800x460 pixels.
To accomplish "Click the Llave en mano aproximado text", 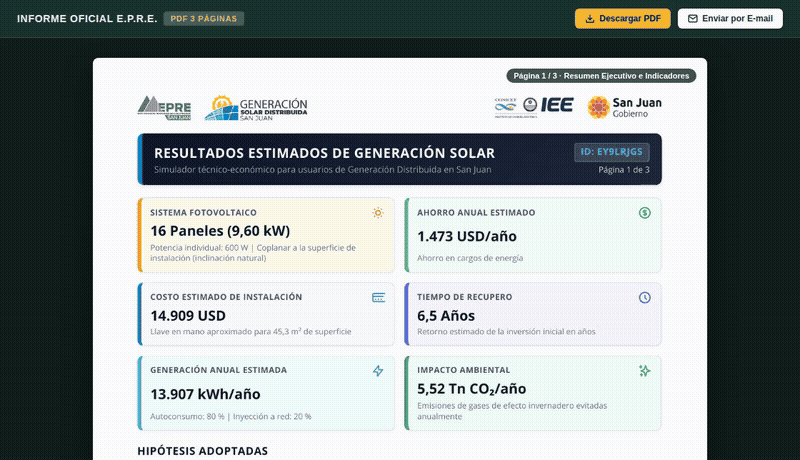I will [x=251, y=331].
